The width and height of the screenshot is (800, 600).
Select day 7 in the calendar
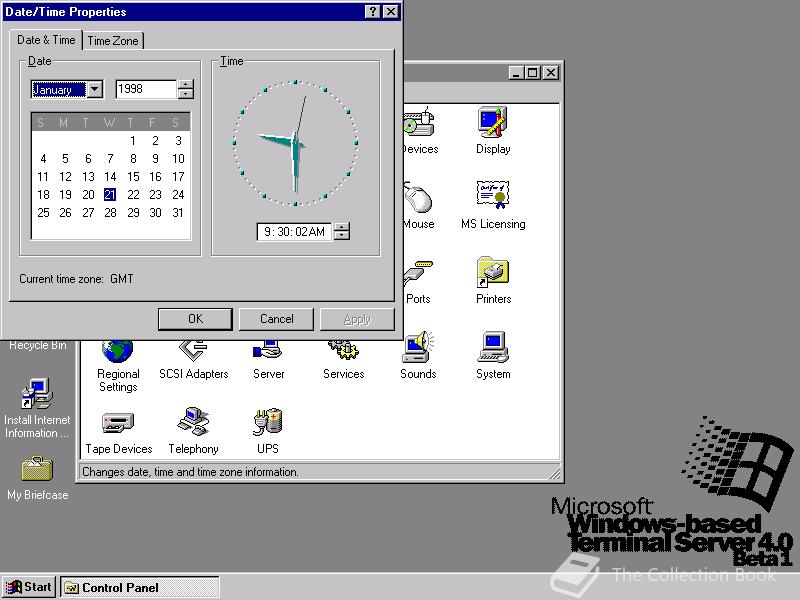pyautogui.click(x=110, y=159)
